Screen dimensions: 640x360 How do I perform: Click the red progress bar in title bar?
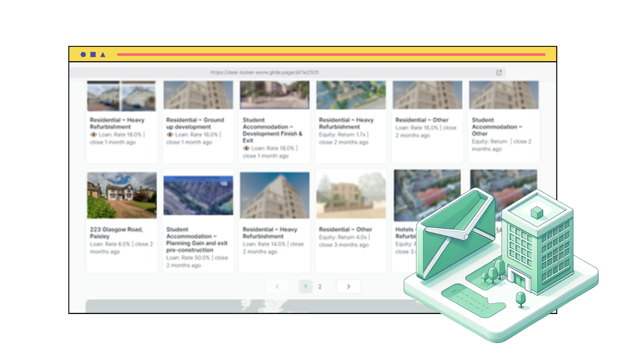(x=331, y=54)
